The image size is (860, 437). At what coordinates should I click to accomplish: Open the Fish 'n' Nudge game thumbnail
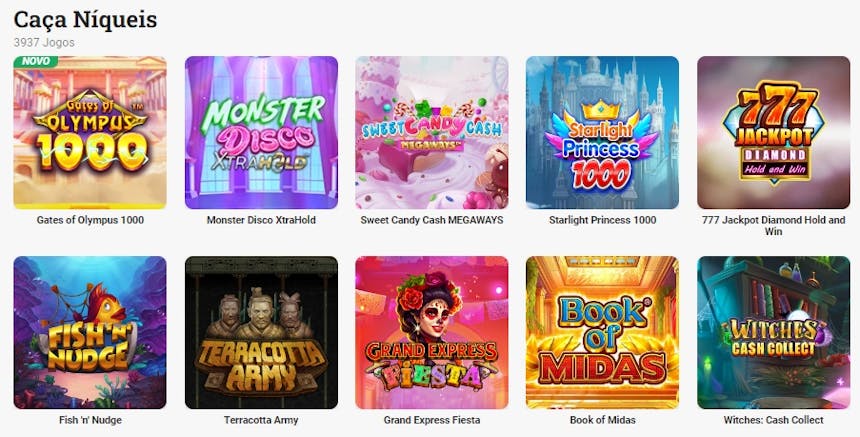[x=90, y=332]
